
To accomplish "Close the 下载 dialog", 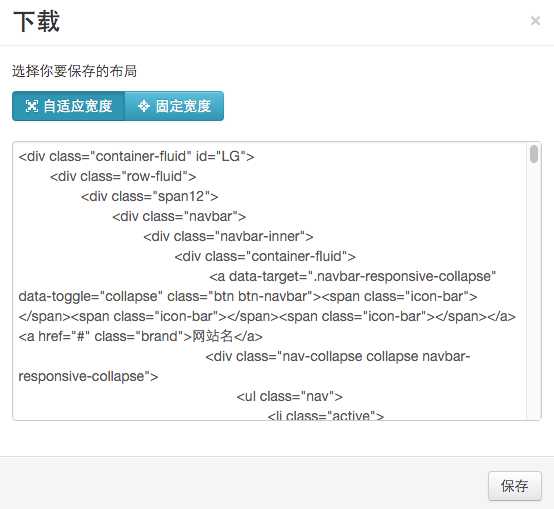I will 535,21.
